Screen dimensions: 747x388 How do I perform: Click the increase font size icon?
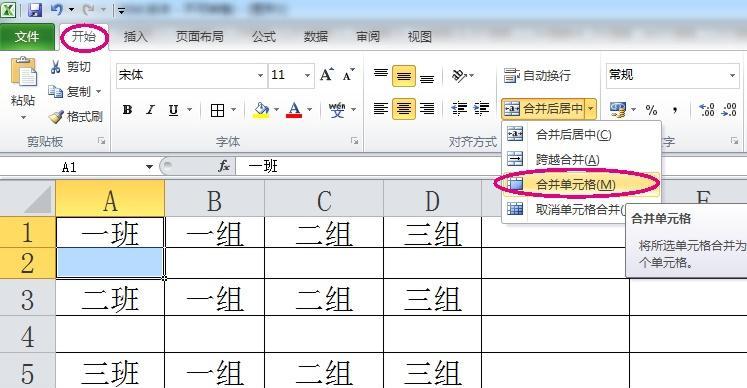[x=327, y=74]
